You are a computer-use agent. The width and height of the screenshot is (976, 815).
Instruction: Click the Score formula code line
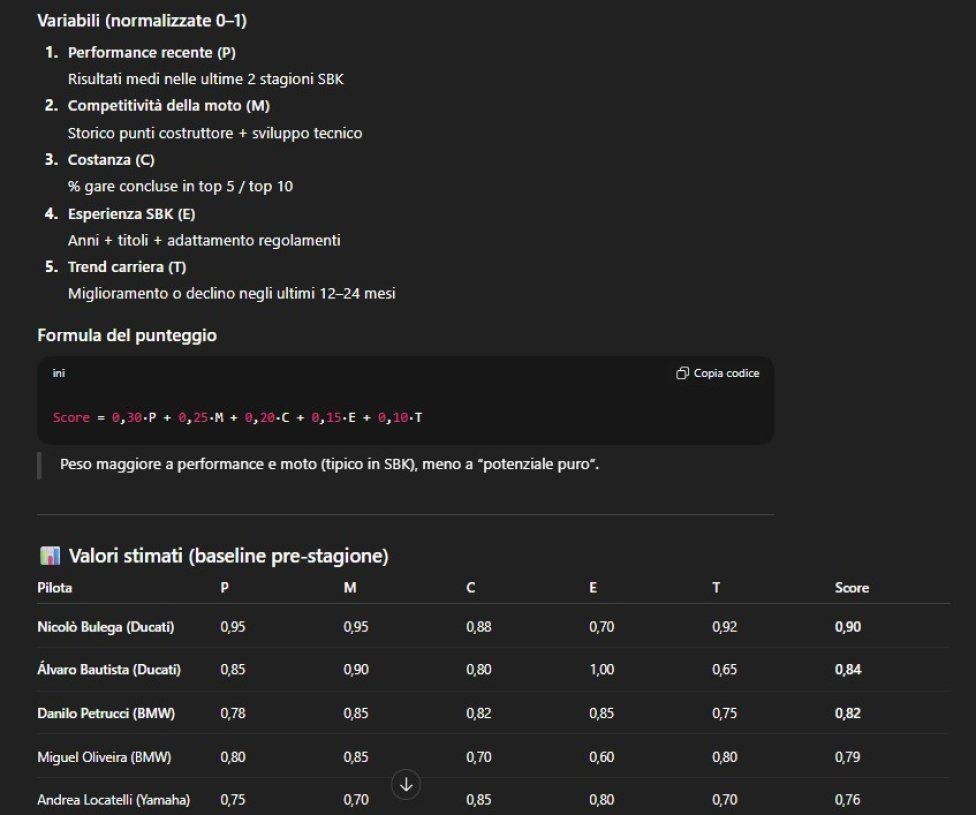237,417
